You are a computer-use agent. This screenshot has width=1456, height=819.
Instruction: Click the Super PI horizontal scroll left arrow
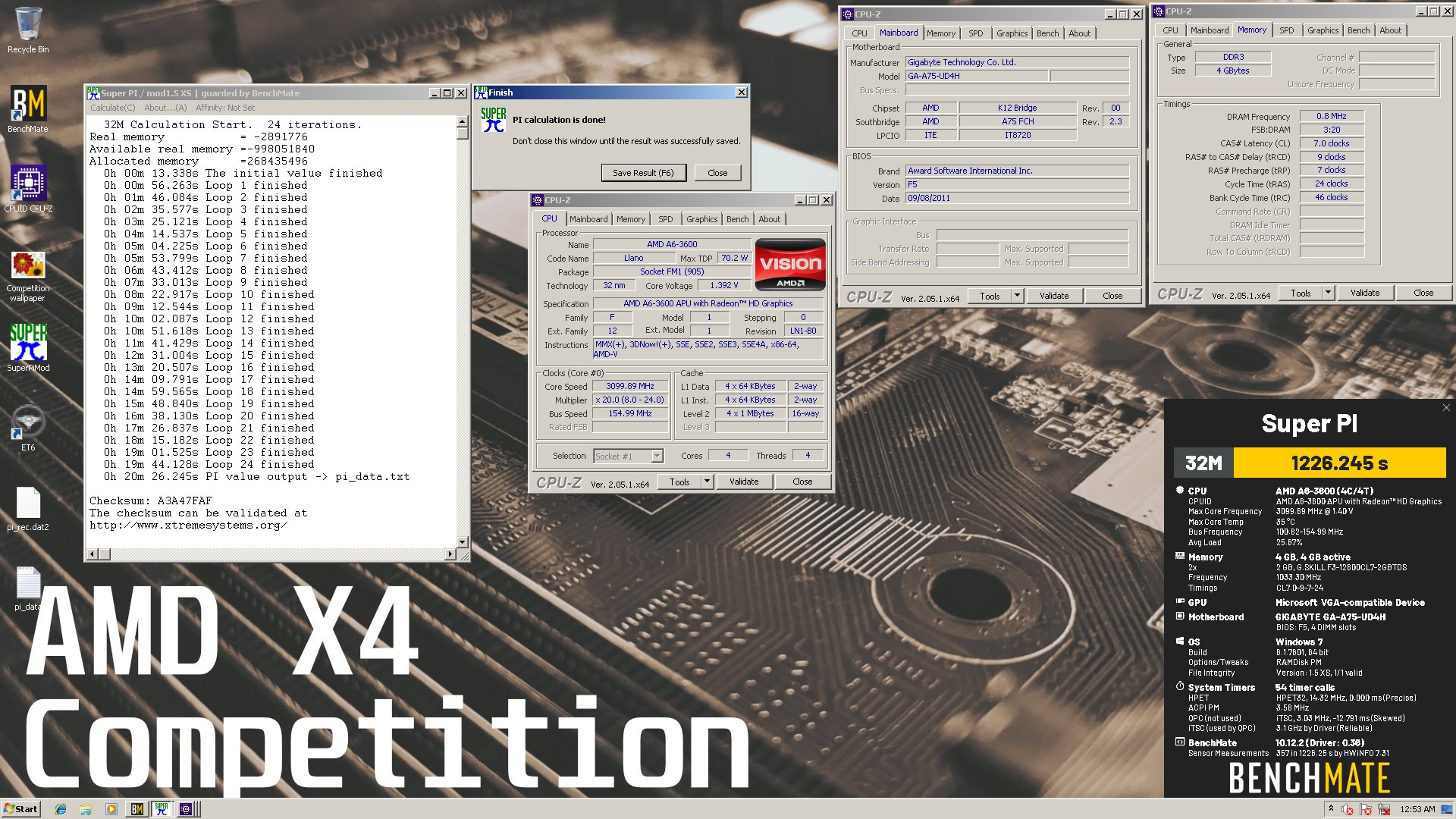93,554
